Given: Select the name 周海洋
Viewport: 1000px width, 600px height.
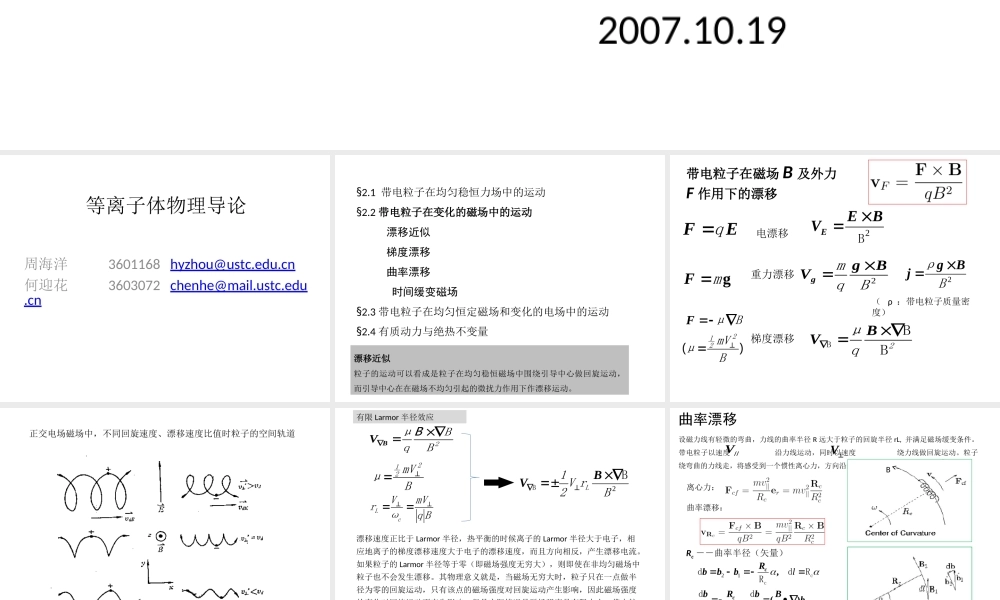Looking at the screenshot, I should (x=46, y=264).
